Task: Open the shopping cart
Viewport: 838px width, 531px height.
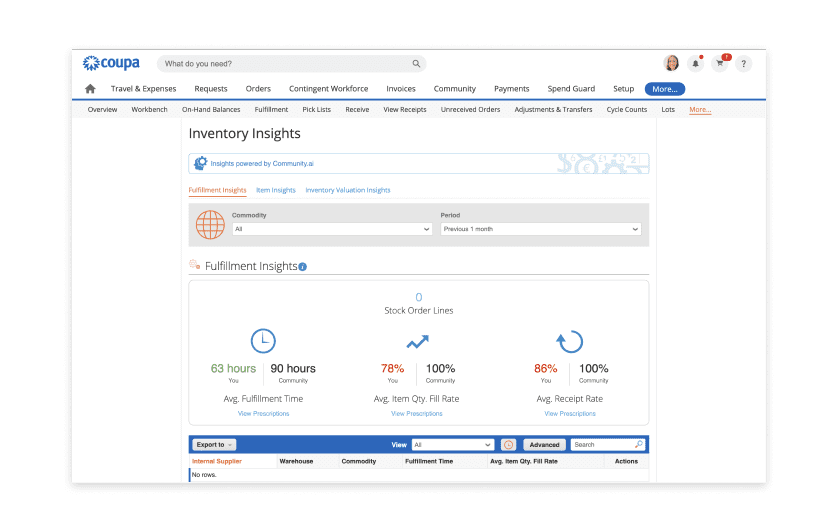Action: [720, 64]
